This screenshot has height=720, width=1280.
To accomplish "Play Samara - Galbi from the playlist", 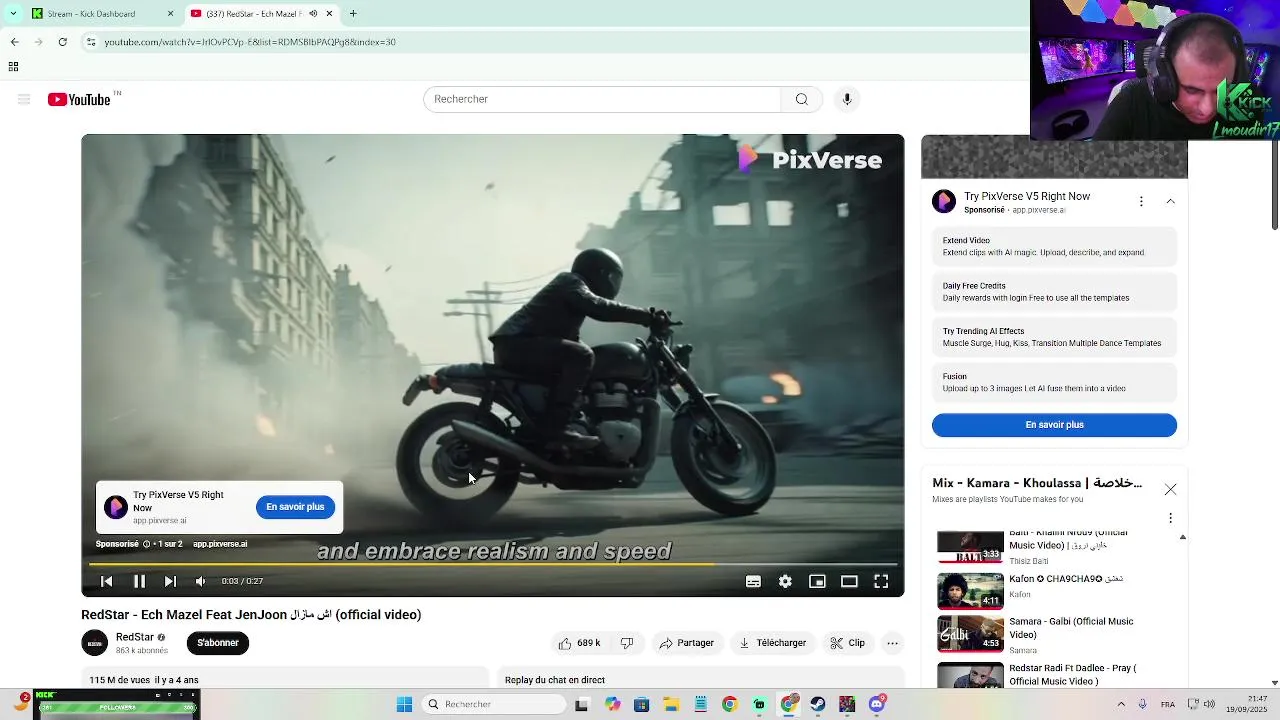I will tap(1054, 633).
